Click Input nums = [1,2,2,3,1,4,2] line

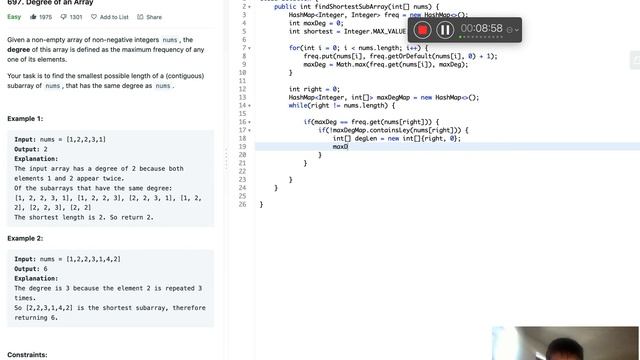pyautogui.click(x=67, y=259)
